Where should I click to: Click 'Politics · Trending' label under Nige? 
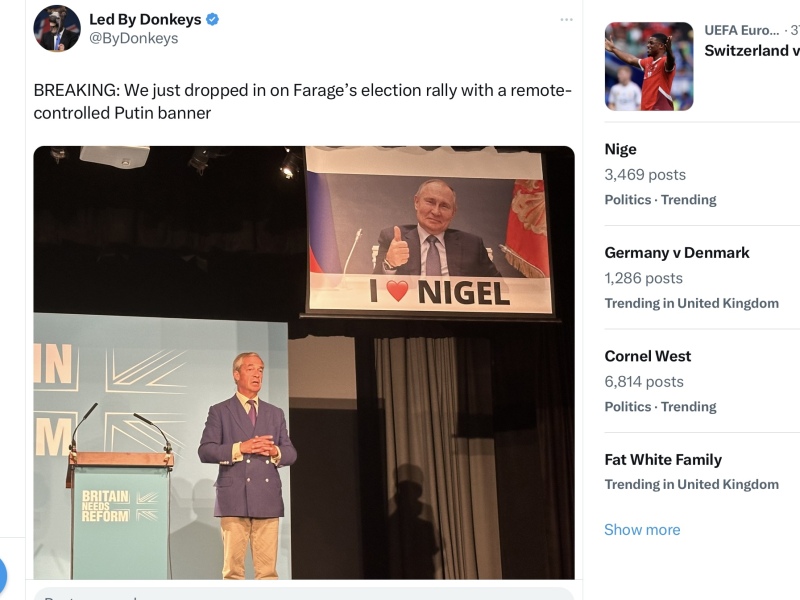click(x=660, y=200)
